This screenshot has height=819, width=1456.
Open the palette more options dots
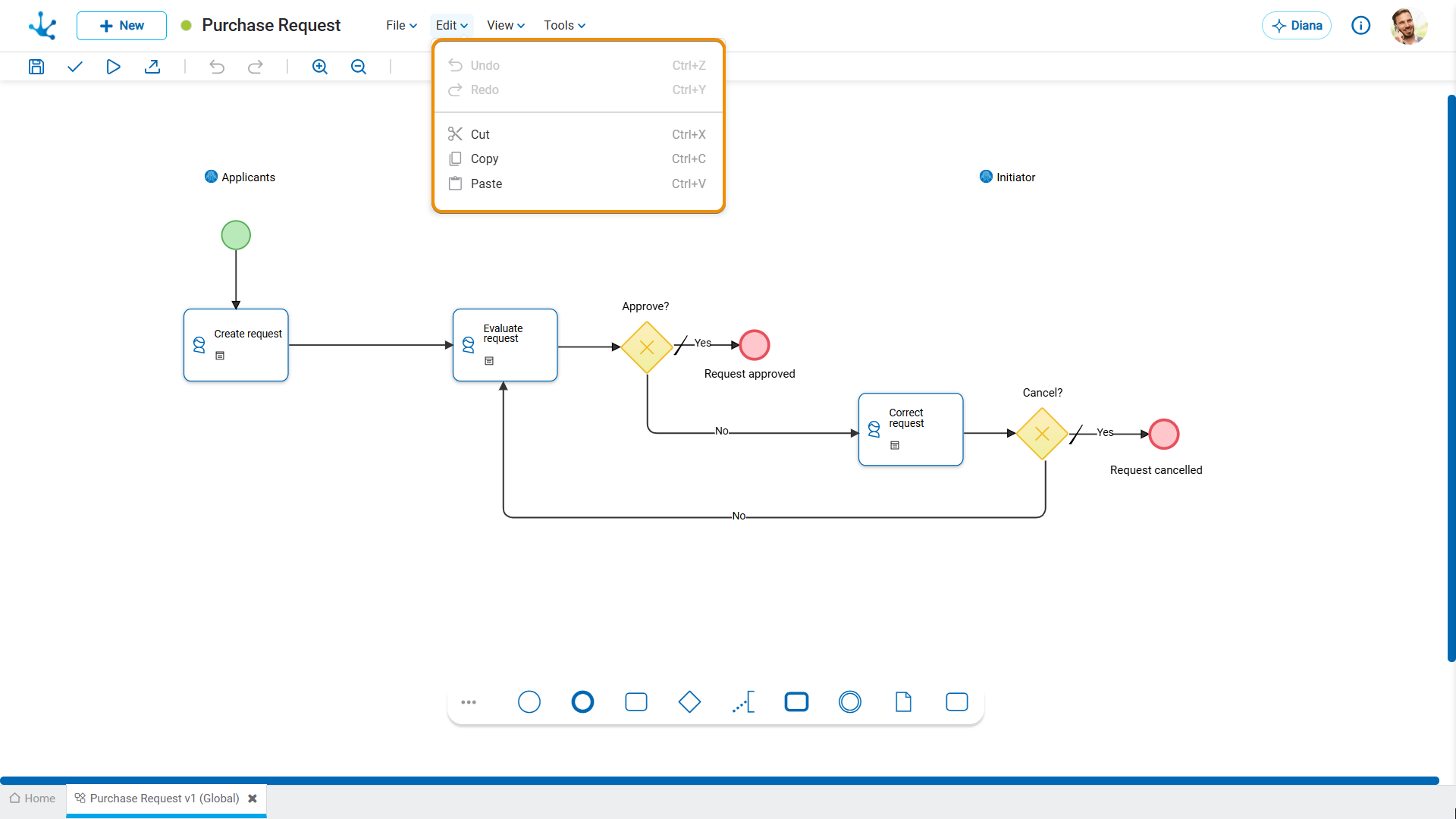469,702
